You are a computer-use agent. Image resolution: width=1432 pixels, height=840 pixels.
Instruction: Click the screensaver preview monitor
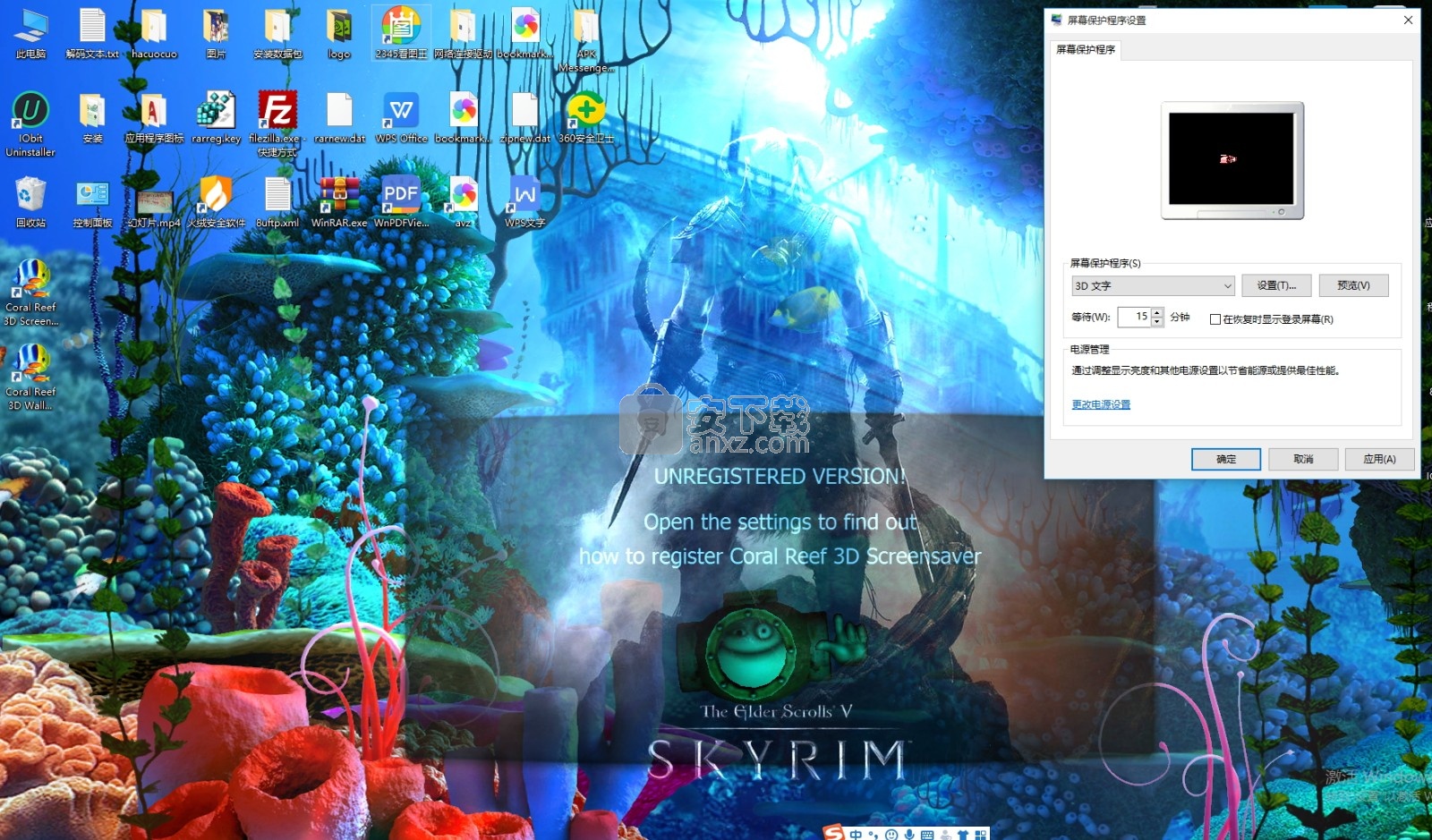click(x=1232, y=160)
